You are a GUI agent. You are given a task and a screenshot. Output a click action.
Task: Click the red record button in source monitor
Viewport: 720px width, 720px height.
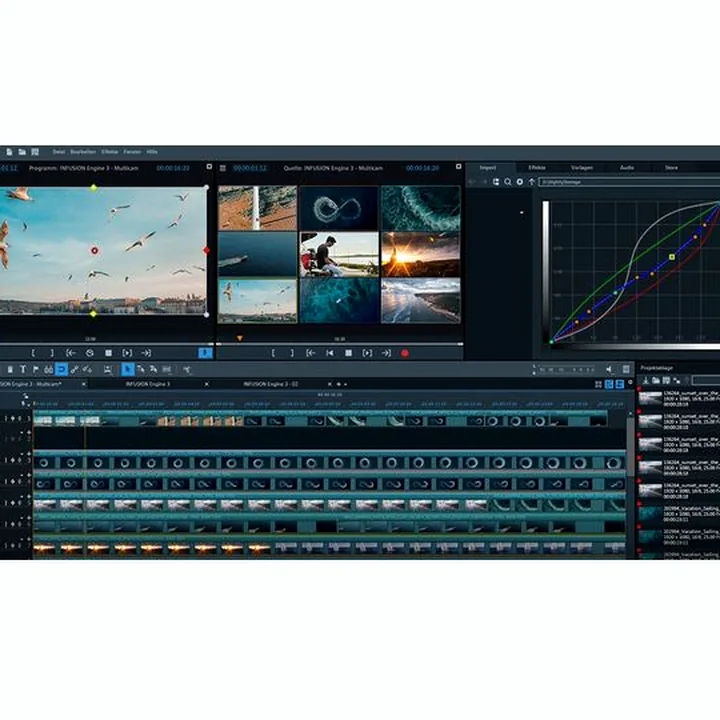click(x=405, y=353)
